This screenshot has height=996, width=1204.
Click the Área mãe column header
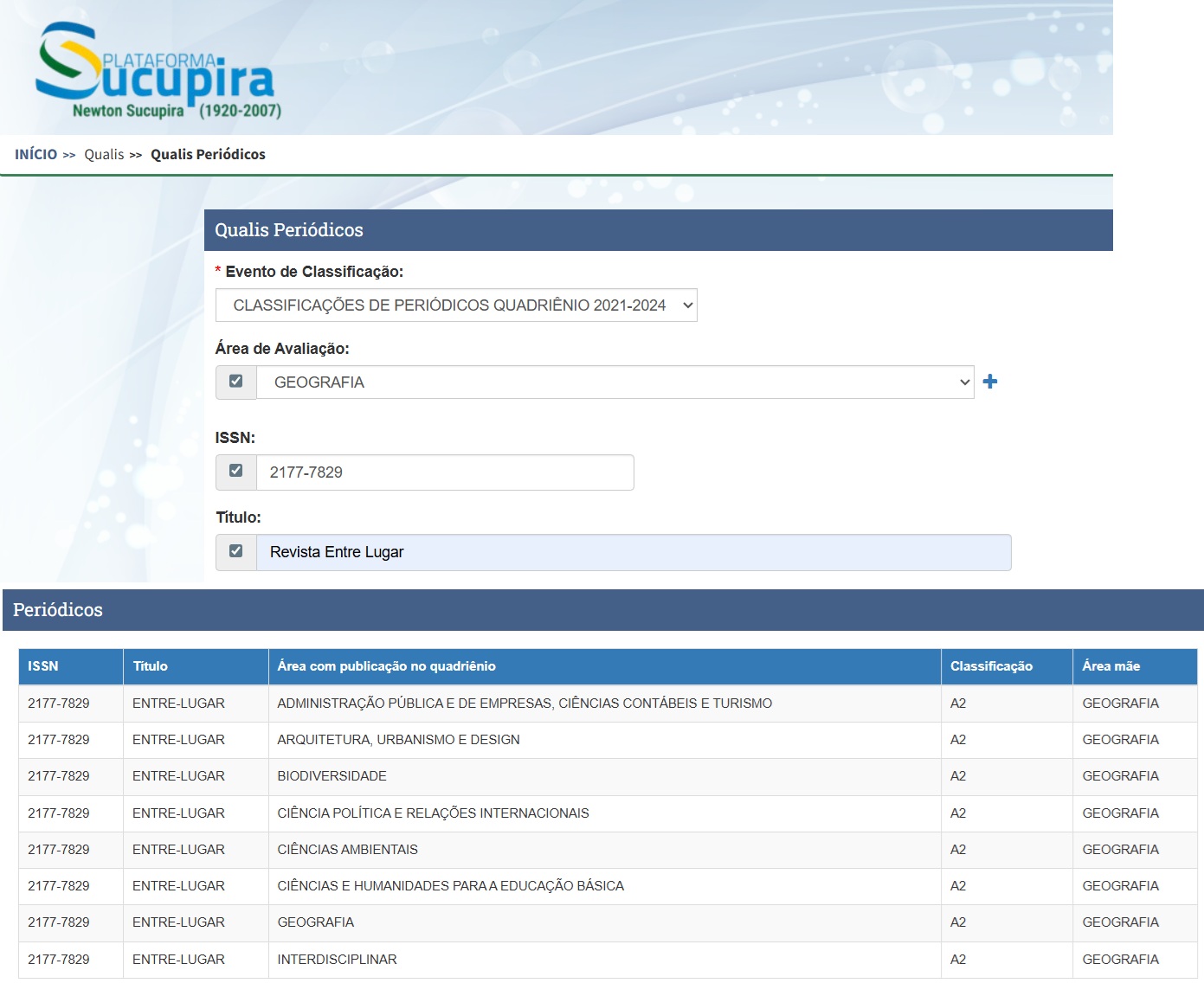(1111, 666)
